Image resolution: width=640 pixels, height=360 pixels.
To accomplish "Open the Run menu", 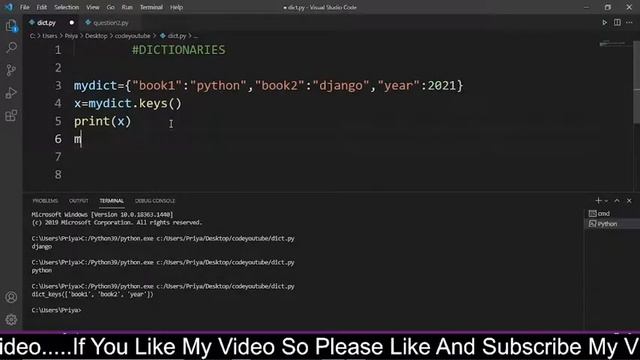I will [x=127, y=7].
